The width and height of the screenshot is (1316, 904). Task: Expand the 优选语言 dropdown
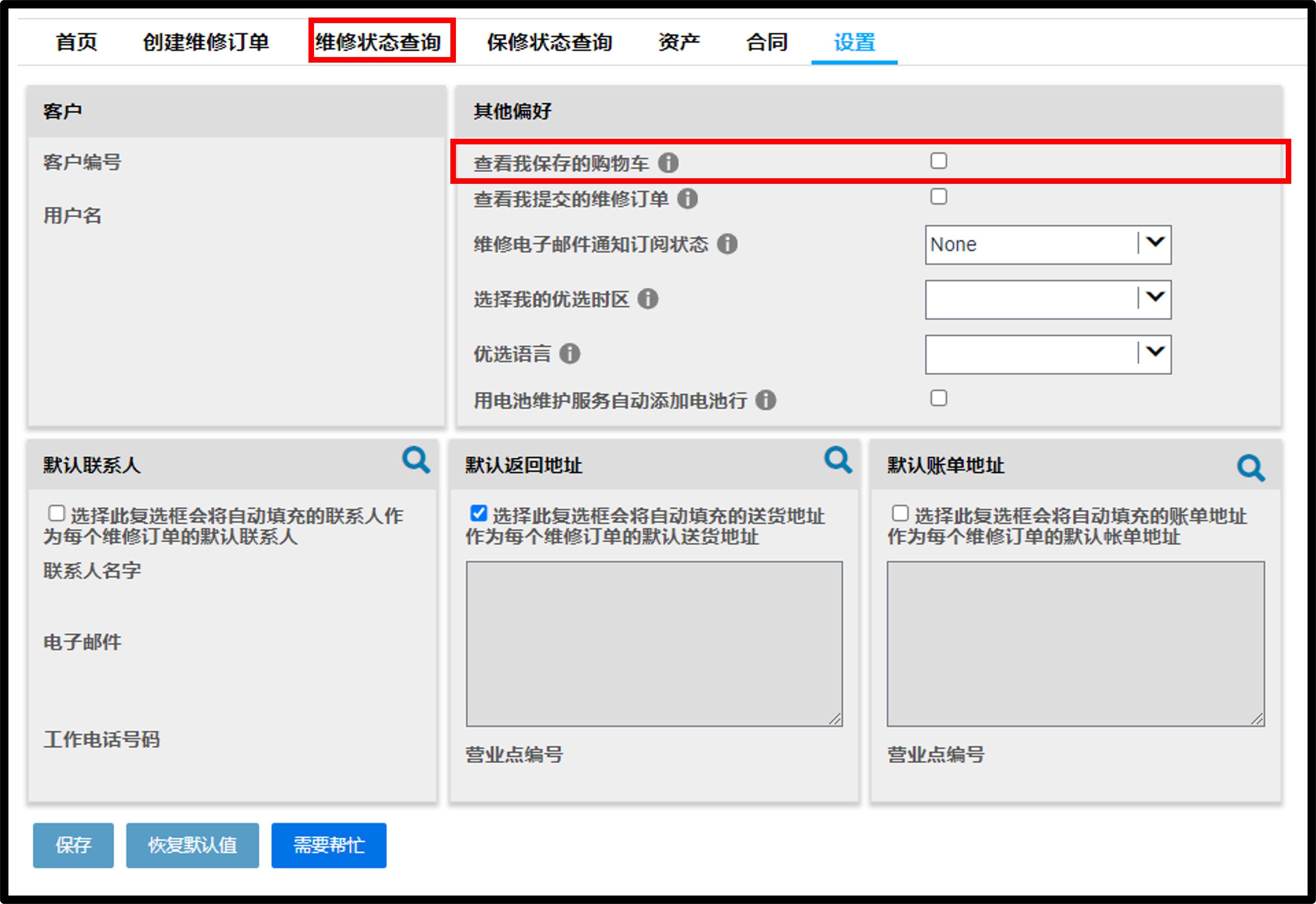click(x=1048, y=354)
